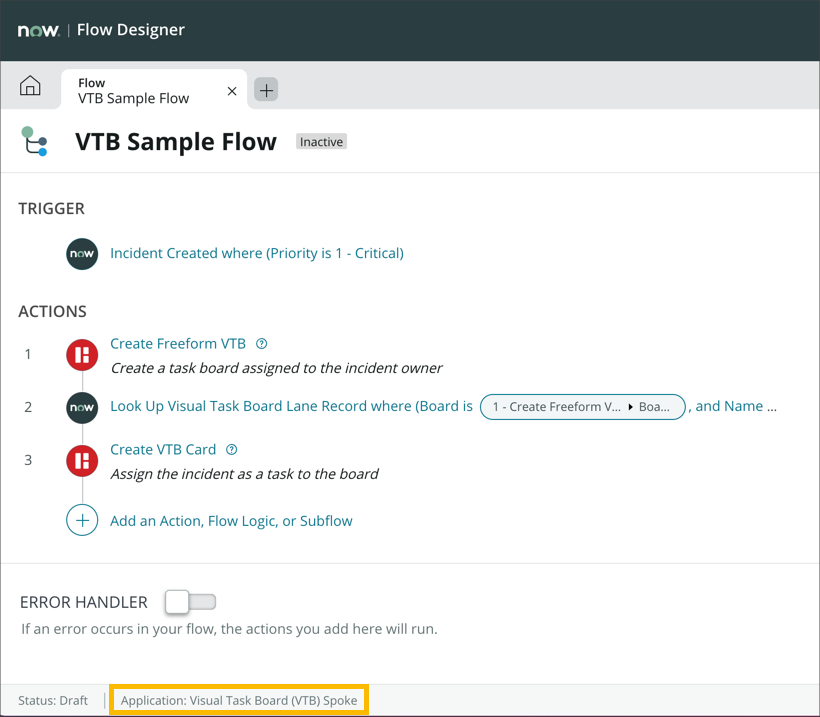Click the VTB Sample Flow flow icon
This screenshot has height=717, width=820.
click(x=34, y=141)
